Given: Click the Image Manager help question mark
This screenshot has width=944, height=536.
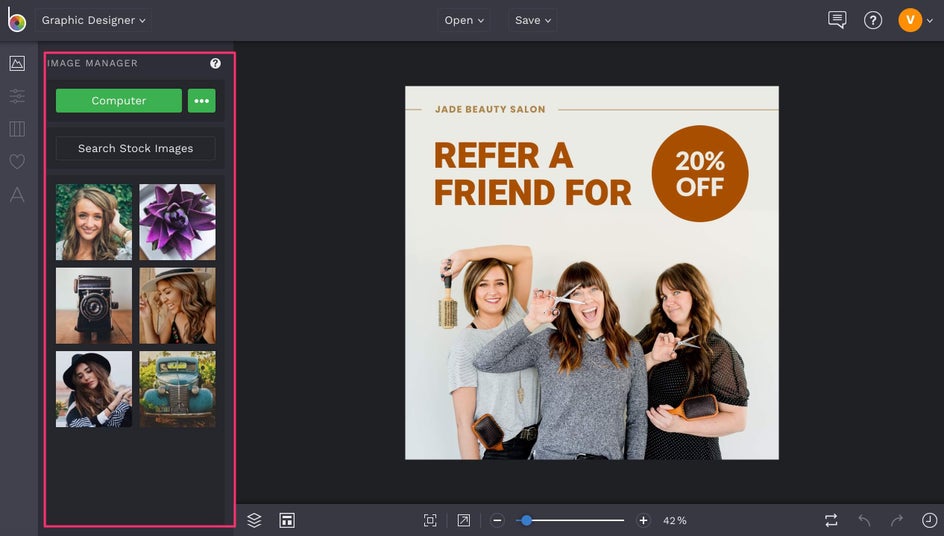Looking at the screenshot, I should 215,63.
